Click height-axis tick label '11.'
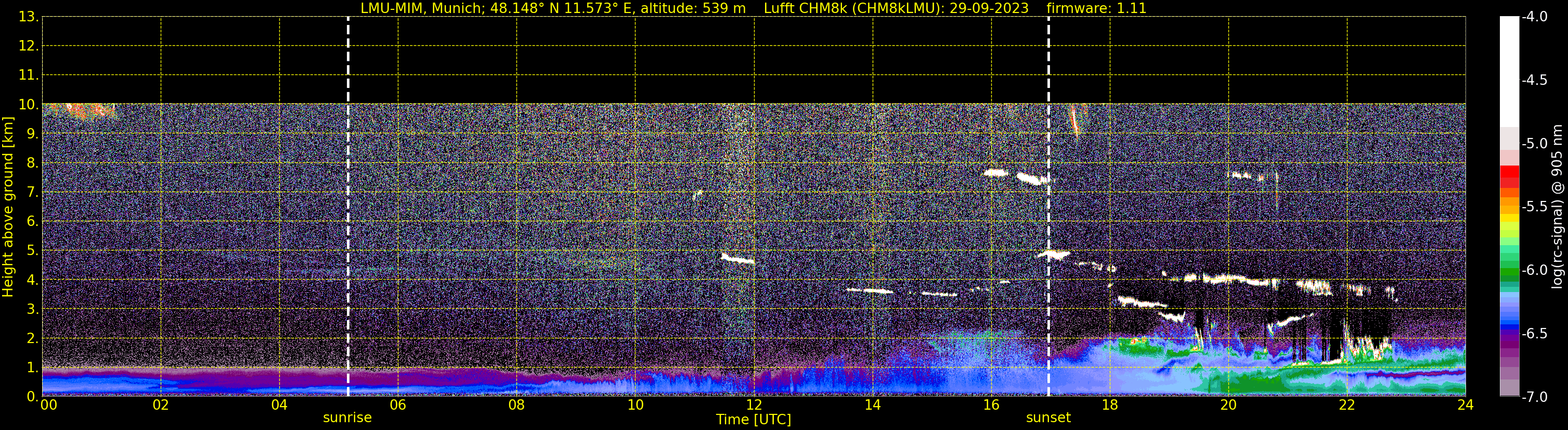 point(29,75)
